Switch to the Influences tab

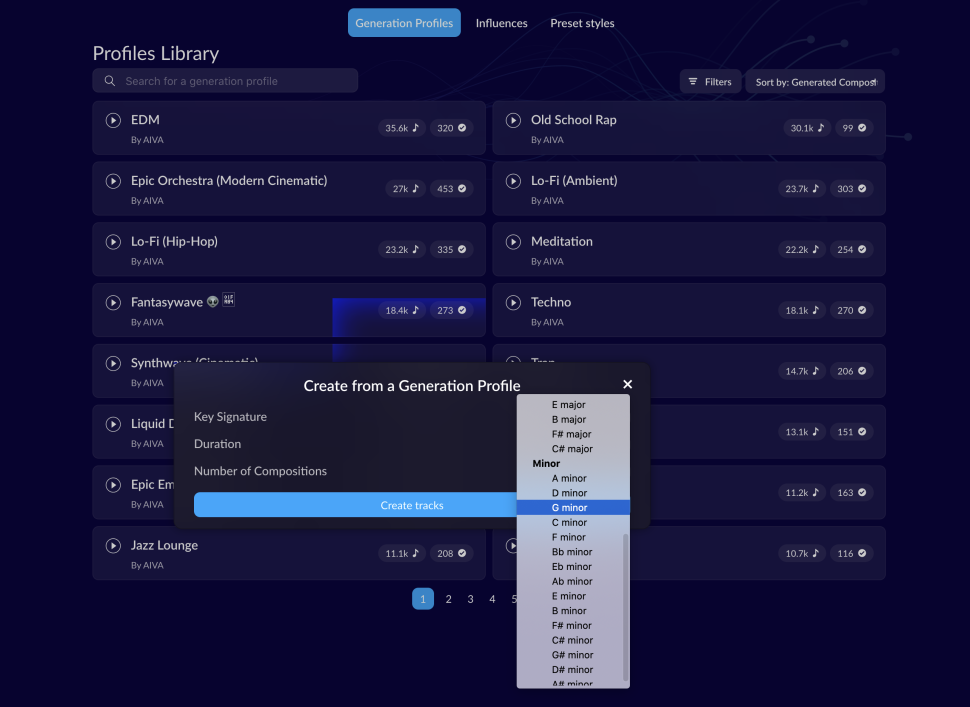pos(501,23)
